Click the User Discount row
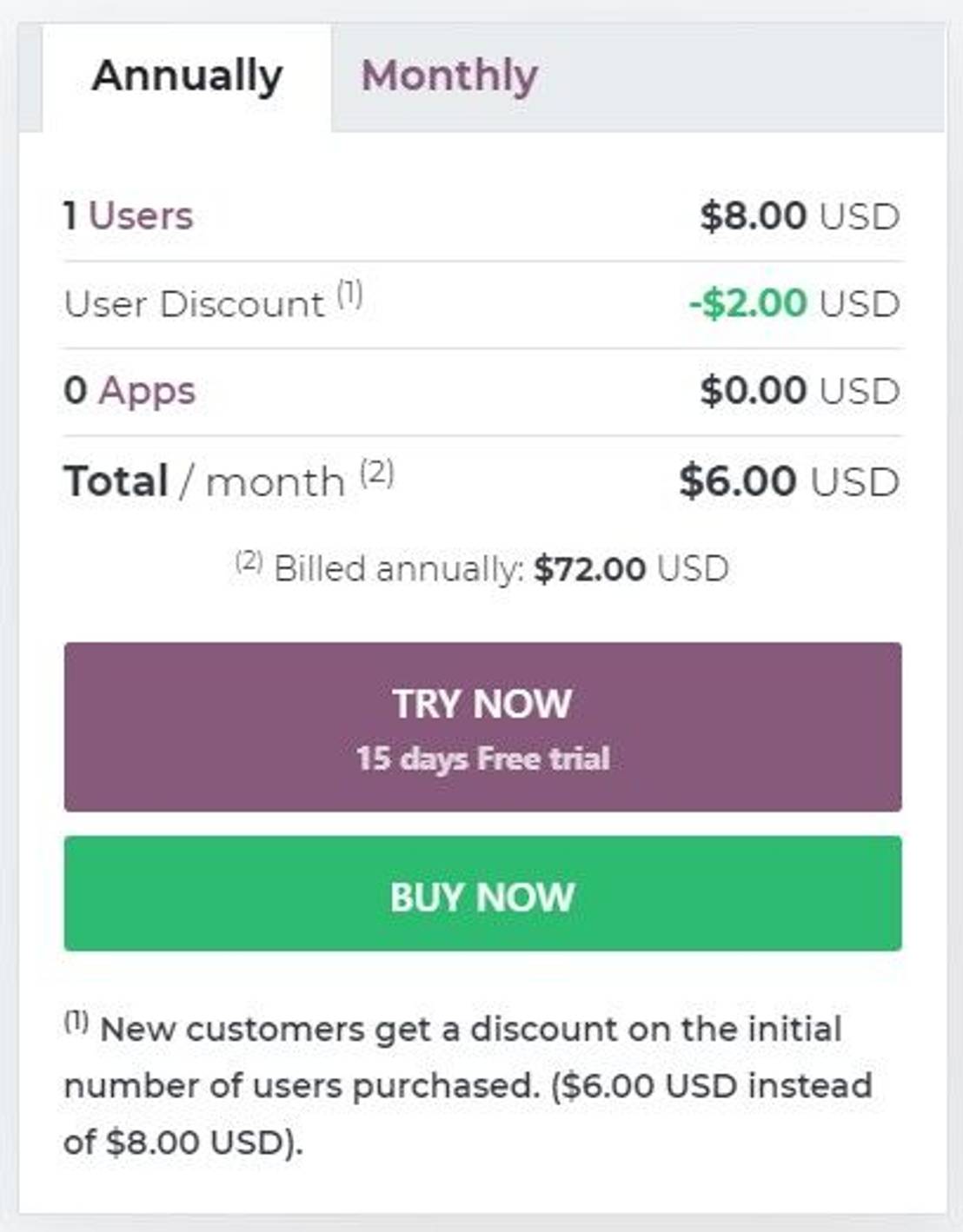This screenshot has height=1232, width=963. click(191, 302)
